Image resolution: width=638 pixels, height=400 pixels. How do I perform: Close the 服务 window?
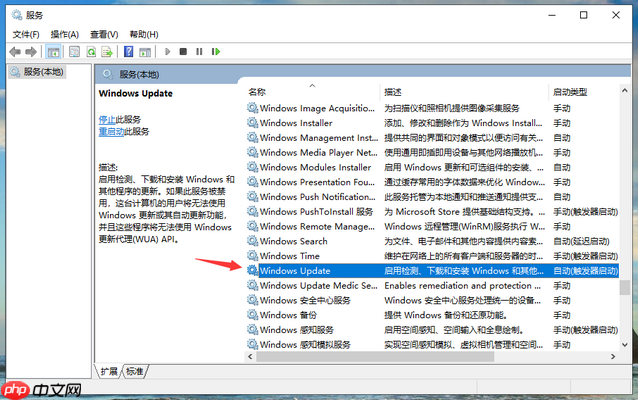pos(616,15)
